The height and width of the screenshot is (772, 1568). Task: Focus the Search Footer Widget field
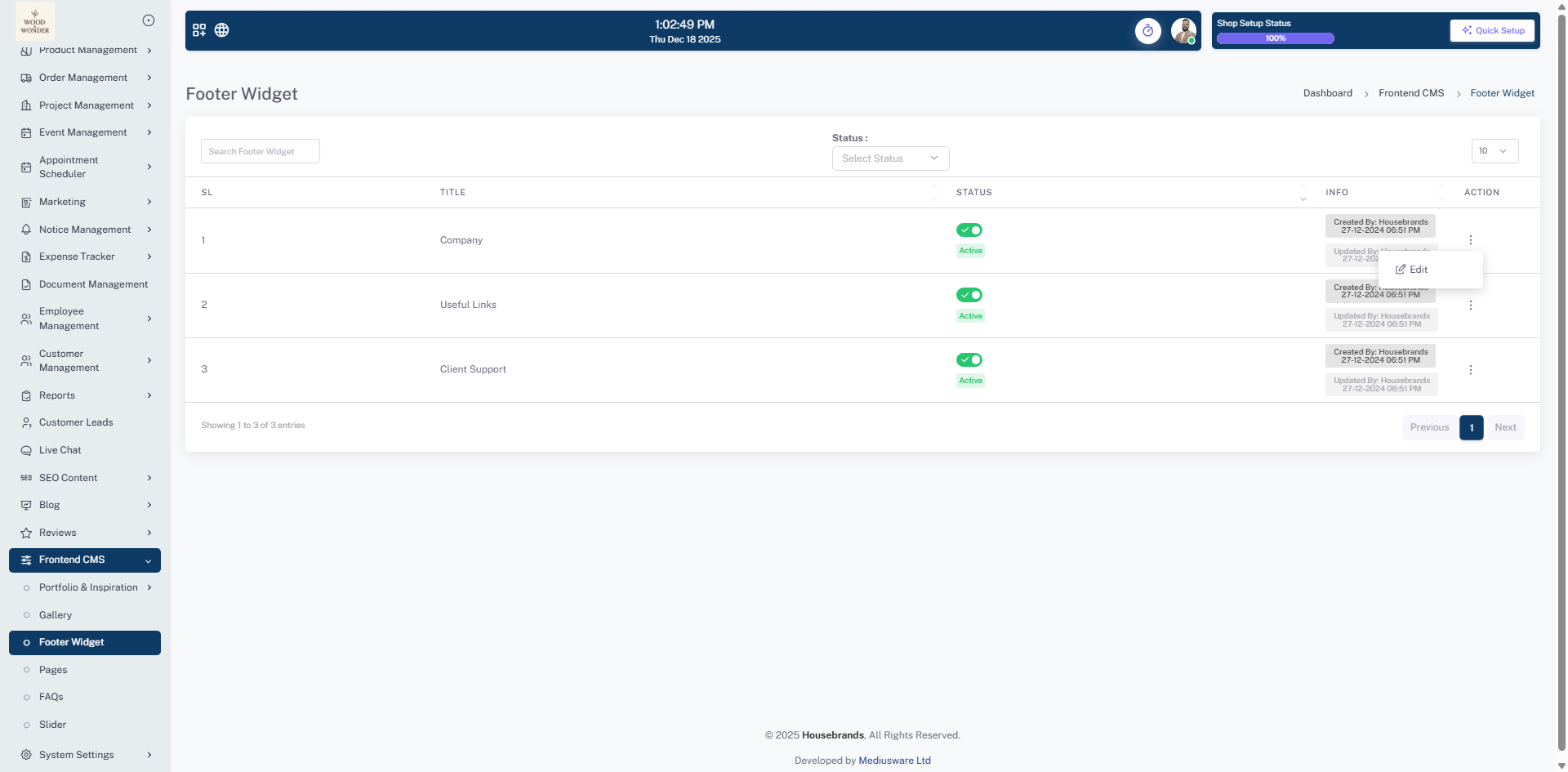coord(260,151)
